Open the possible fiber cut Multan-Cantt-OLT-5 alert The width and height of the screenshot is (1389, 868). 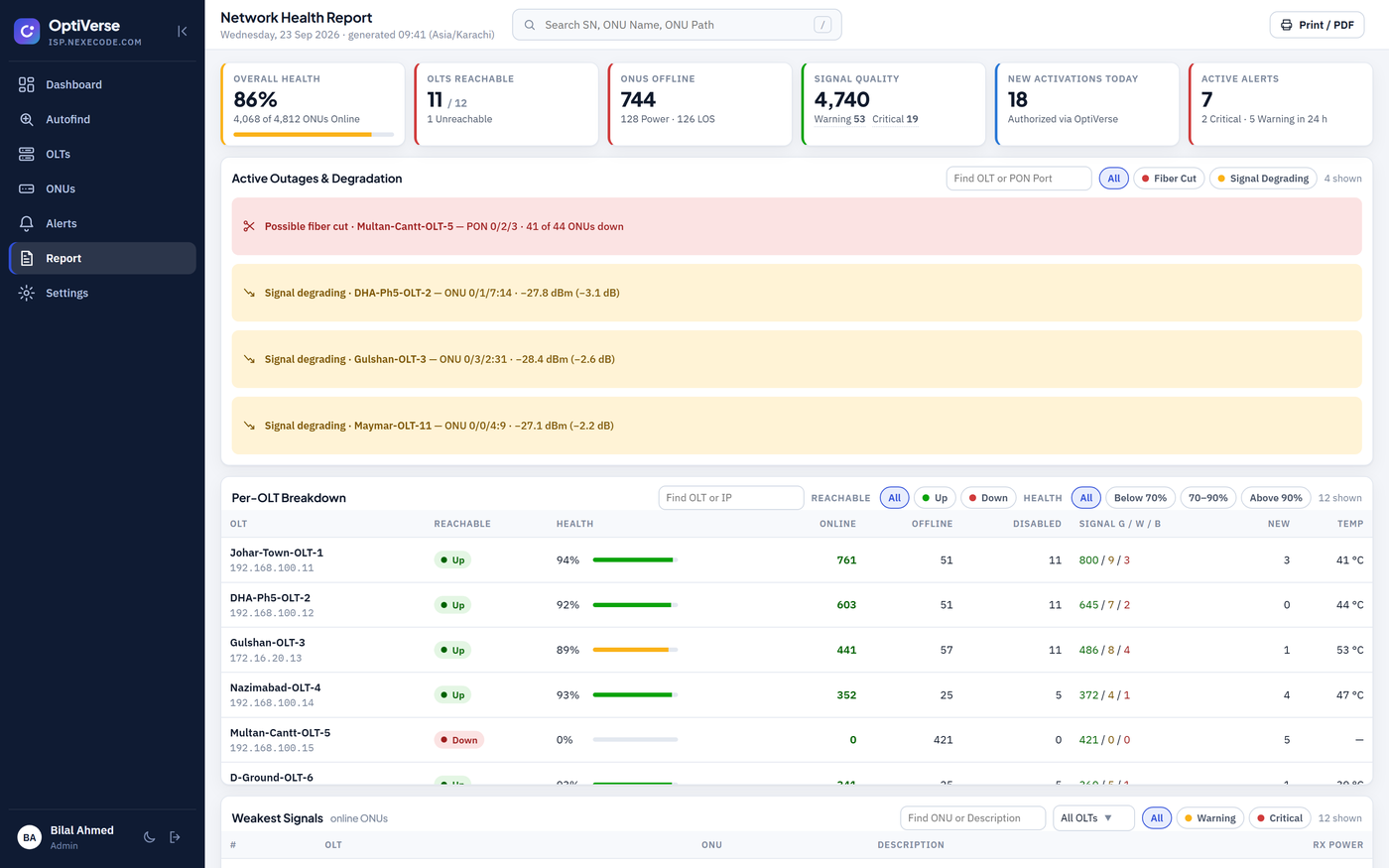point(797,226)
